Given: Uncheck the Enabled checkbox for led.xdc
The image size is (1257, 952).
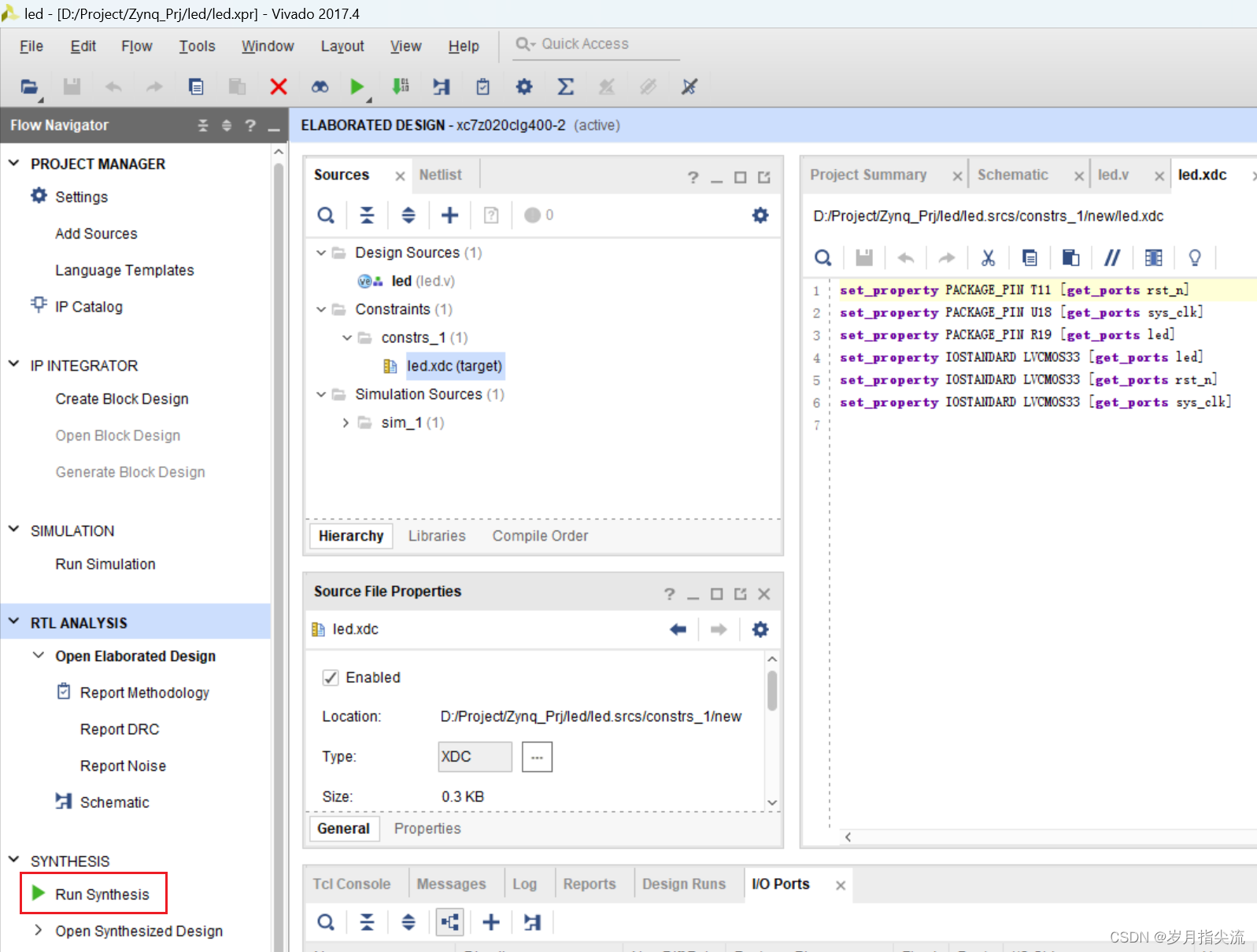Looking at the screenshot, I should pyautogui.click(x=331, y=677).
